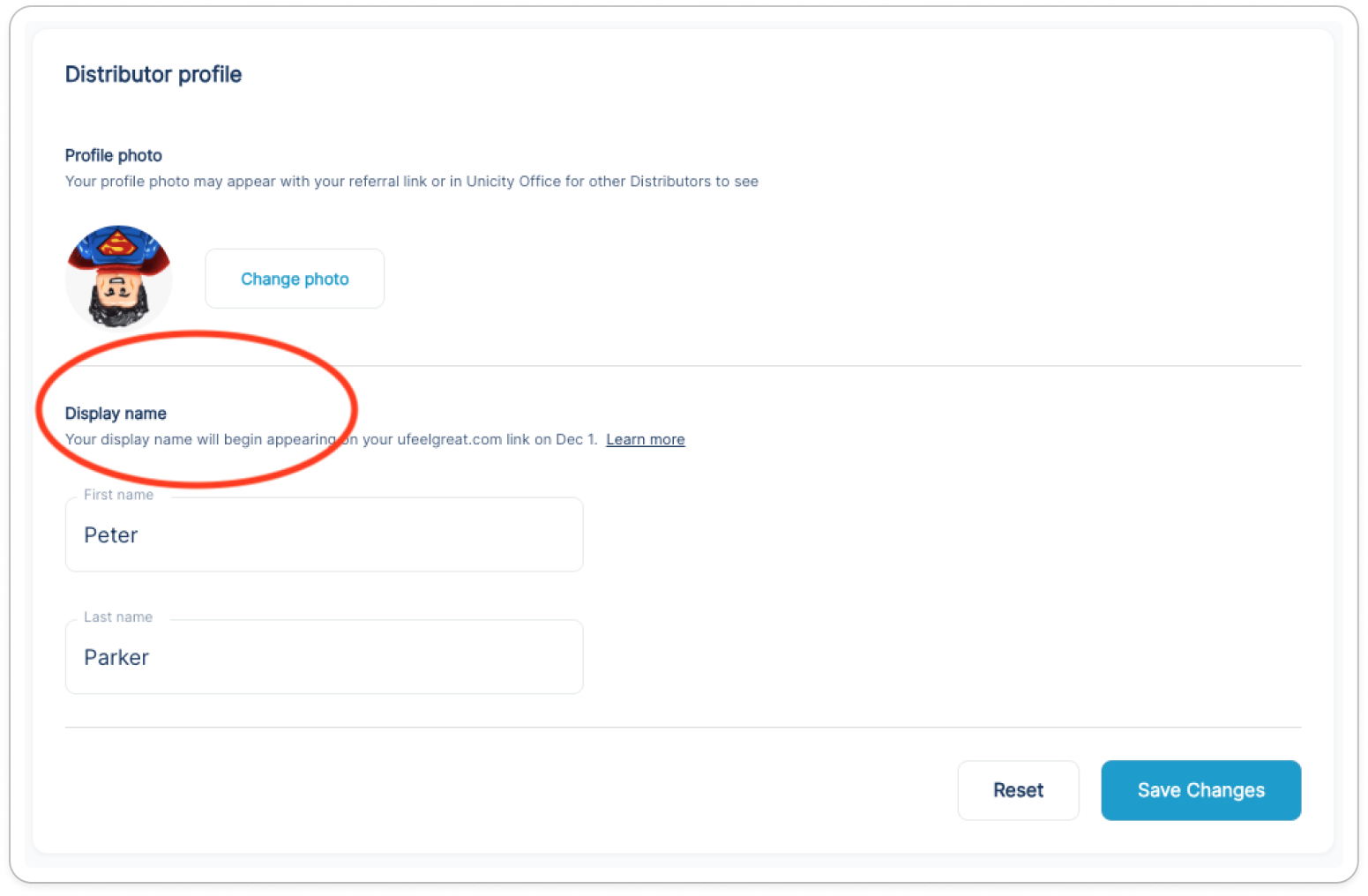This screenshot has width=1368, height=896.
Task: Click the Last name floating label
Action: tap(118, 617)
